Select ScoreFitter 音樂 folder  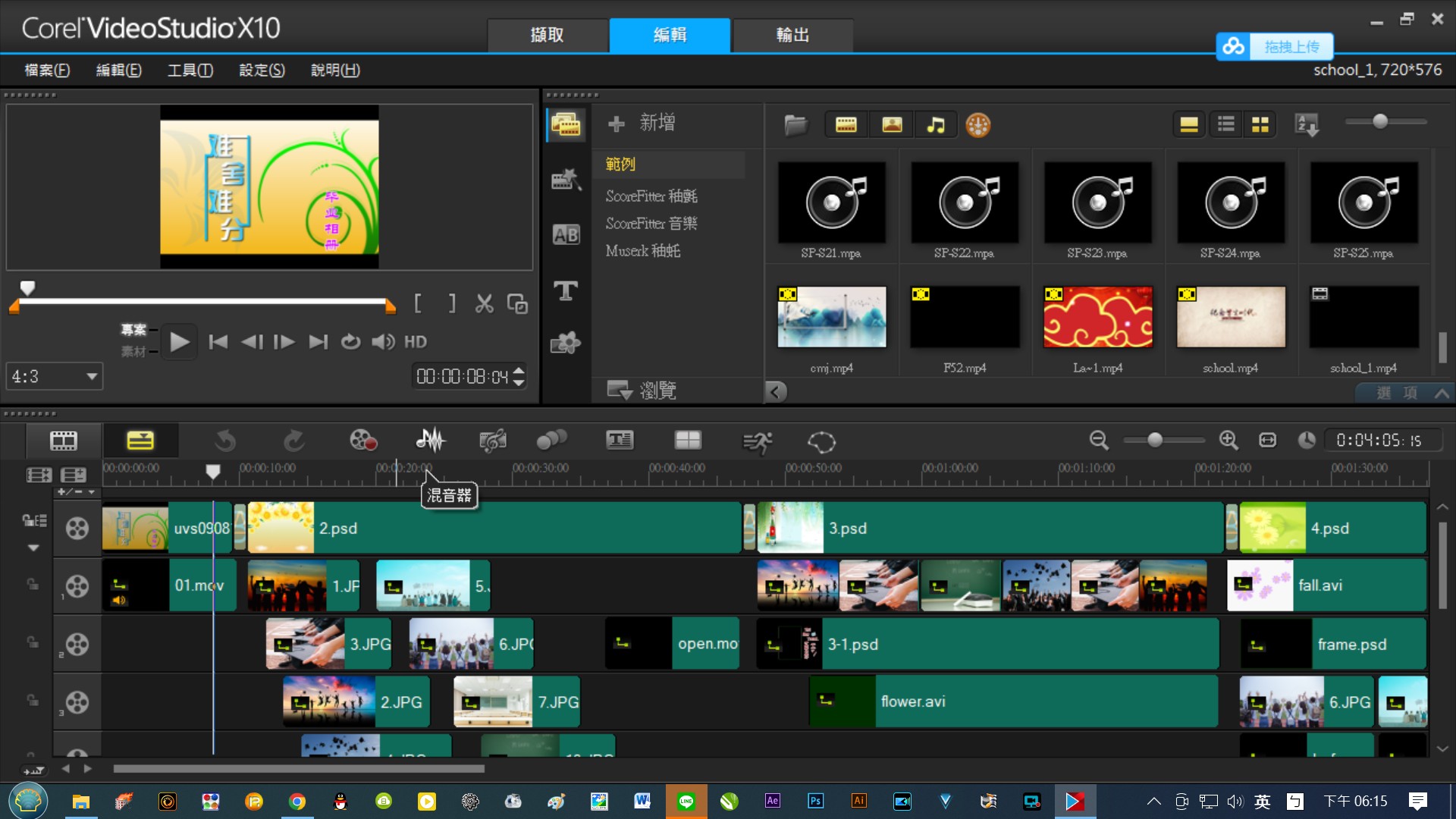(651, 224)
